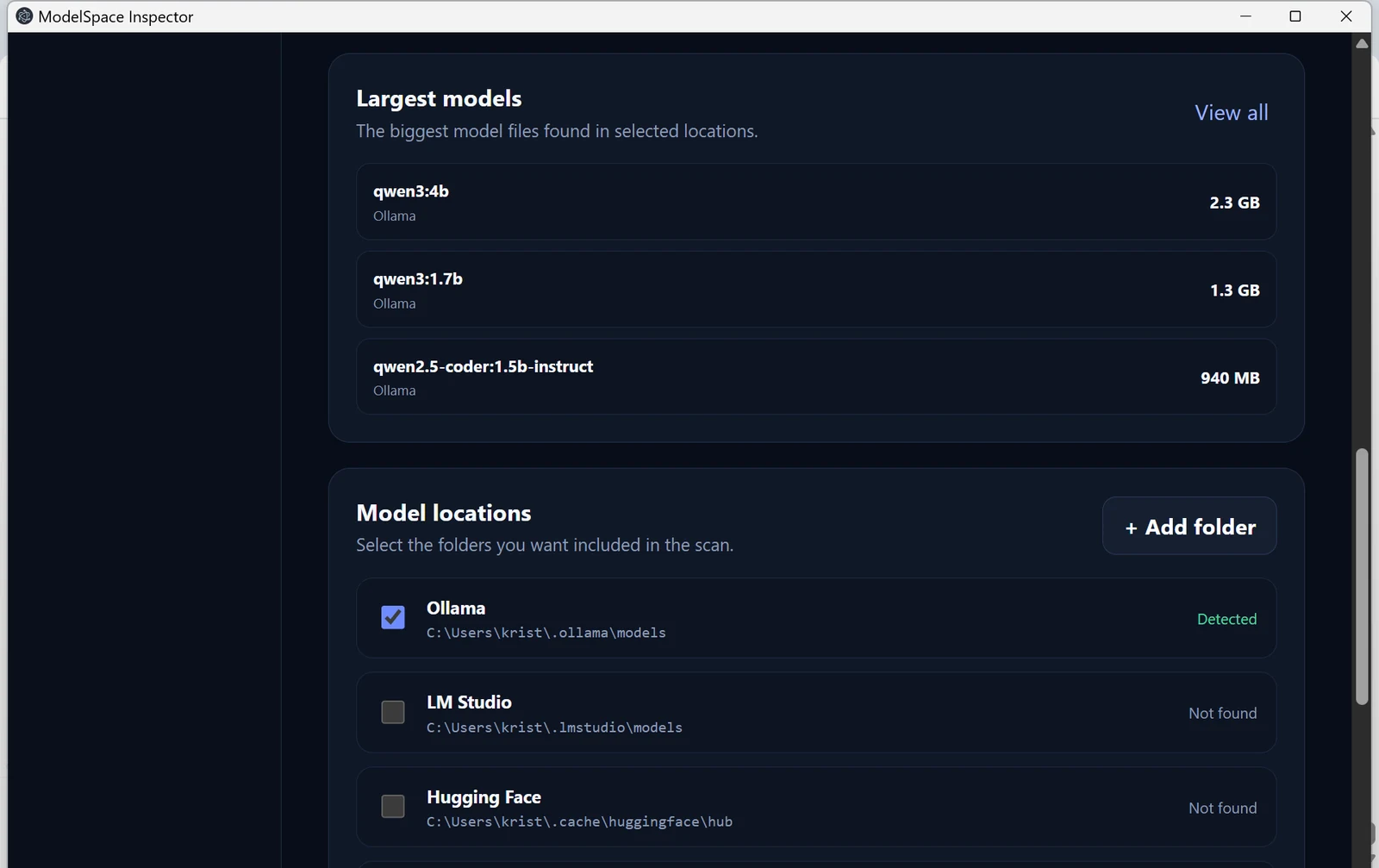Click the 1.3 GB size value
Image resolution: width=1379 pixels, height=868 pixels.
[x=1234, y=290]
